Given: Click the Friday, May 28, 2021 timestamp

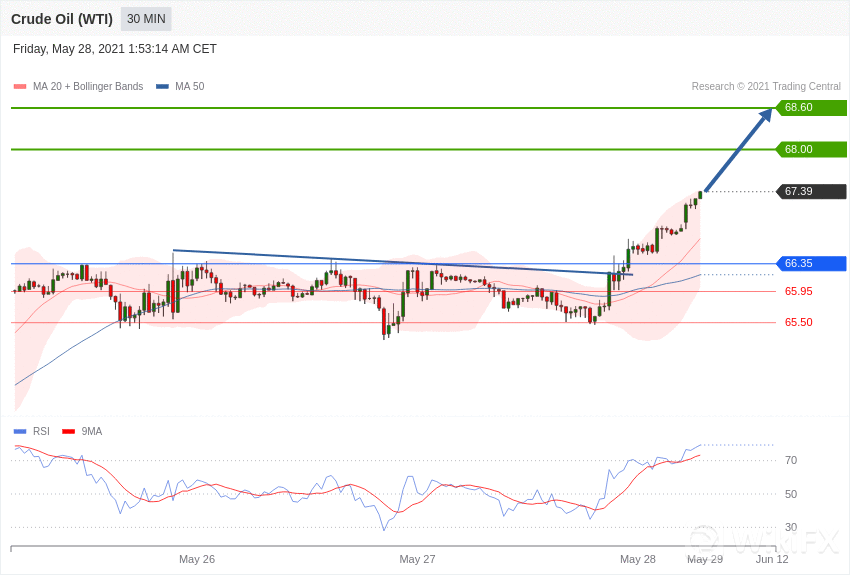Looking at the screenshot, I should pyautogui.click(x=115, y=49).
